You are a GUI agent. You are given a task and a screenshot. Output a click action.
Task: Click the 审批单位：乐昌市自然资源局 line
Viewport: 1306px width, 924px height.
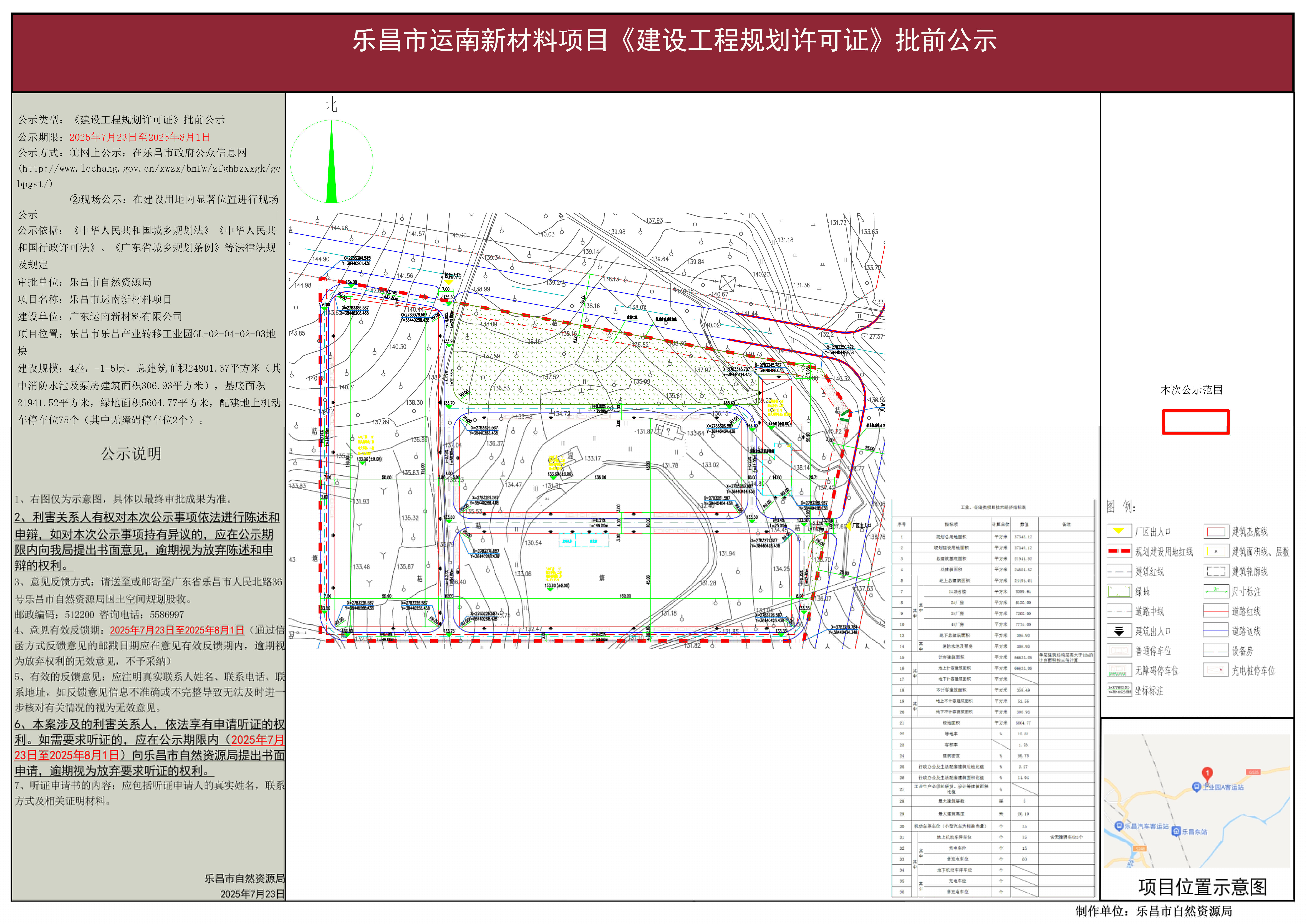click(x=84, y=282)
